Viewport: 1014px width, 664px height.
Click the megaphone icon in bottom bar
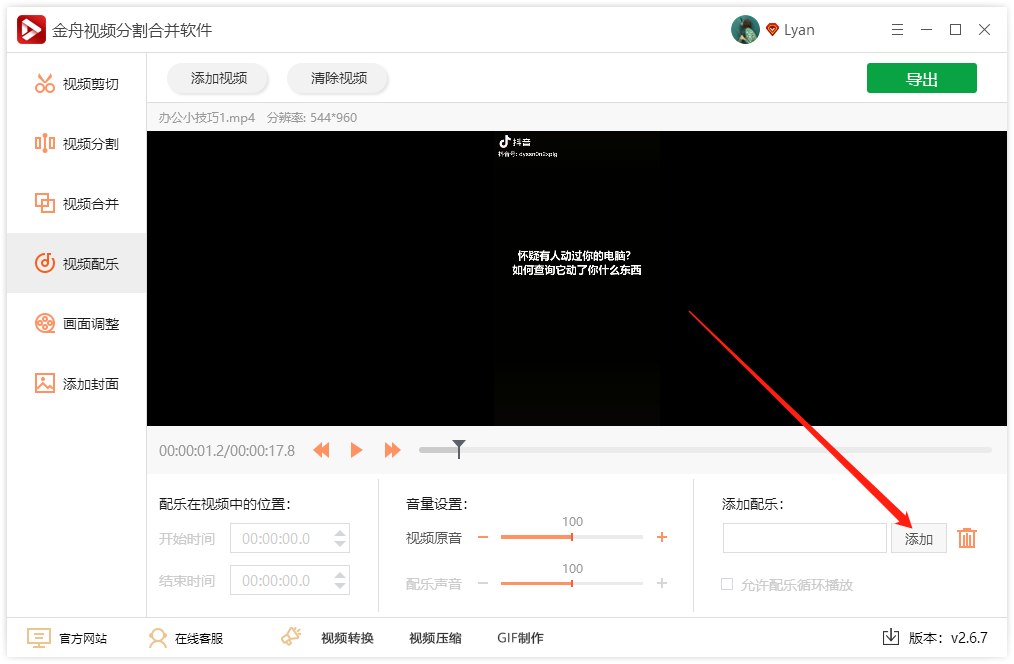tap(291, 637)
